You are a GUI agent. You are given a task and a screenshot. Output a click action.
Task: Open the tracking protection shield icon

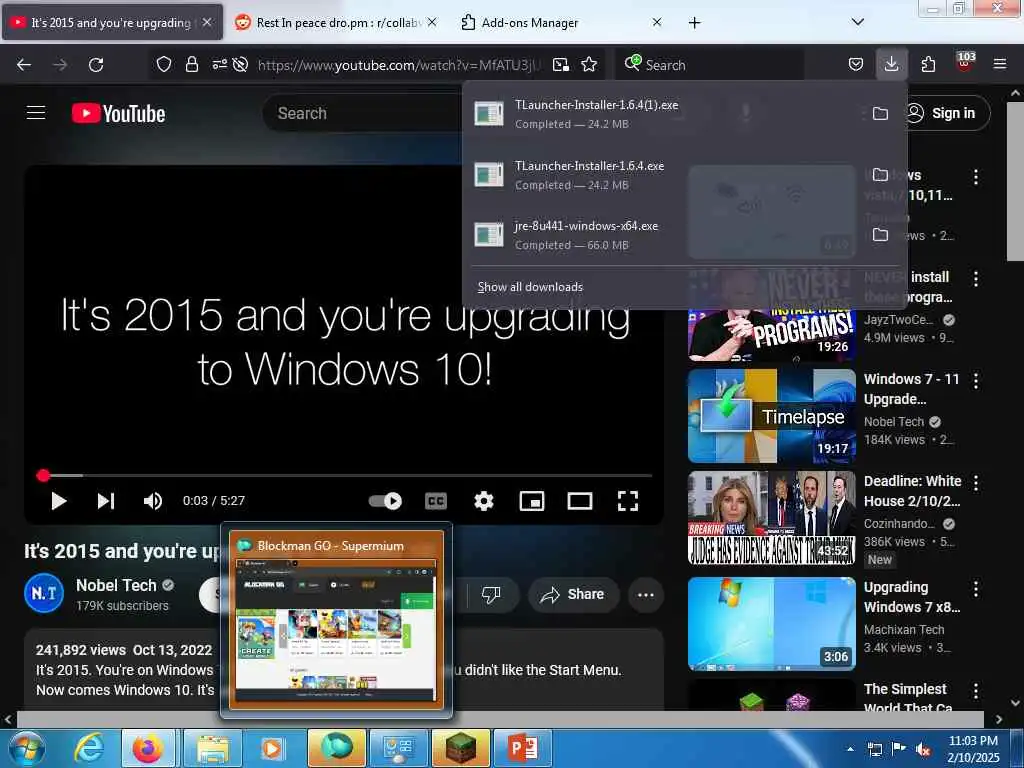pos(164,65)
